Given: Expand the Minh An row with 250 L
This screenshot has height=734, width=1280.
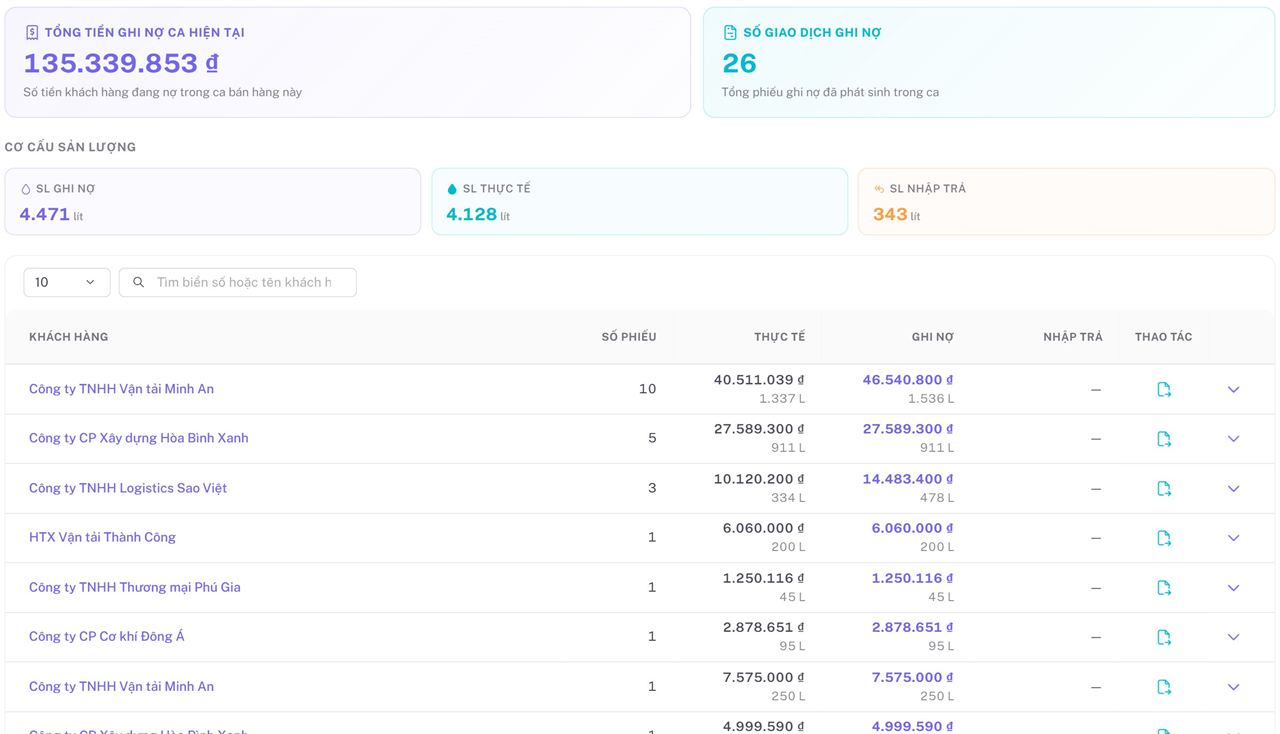Looking at the screenshot, I should tap(1233, 686).
